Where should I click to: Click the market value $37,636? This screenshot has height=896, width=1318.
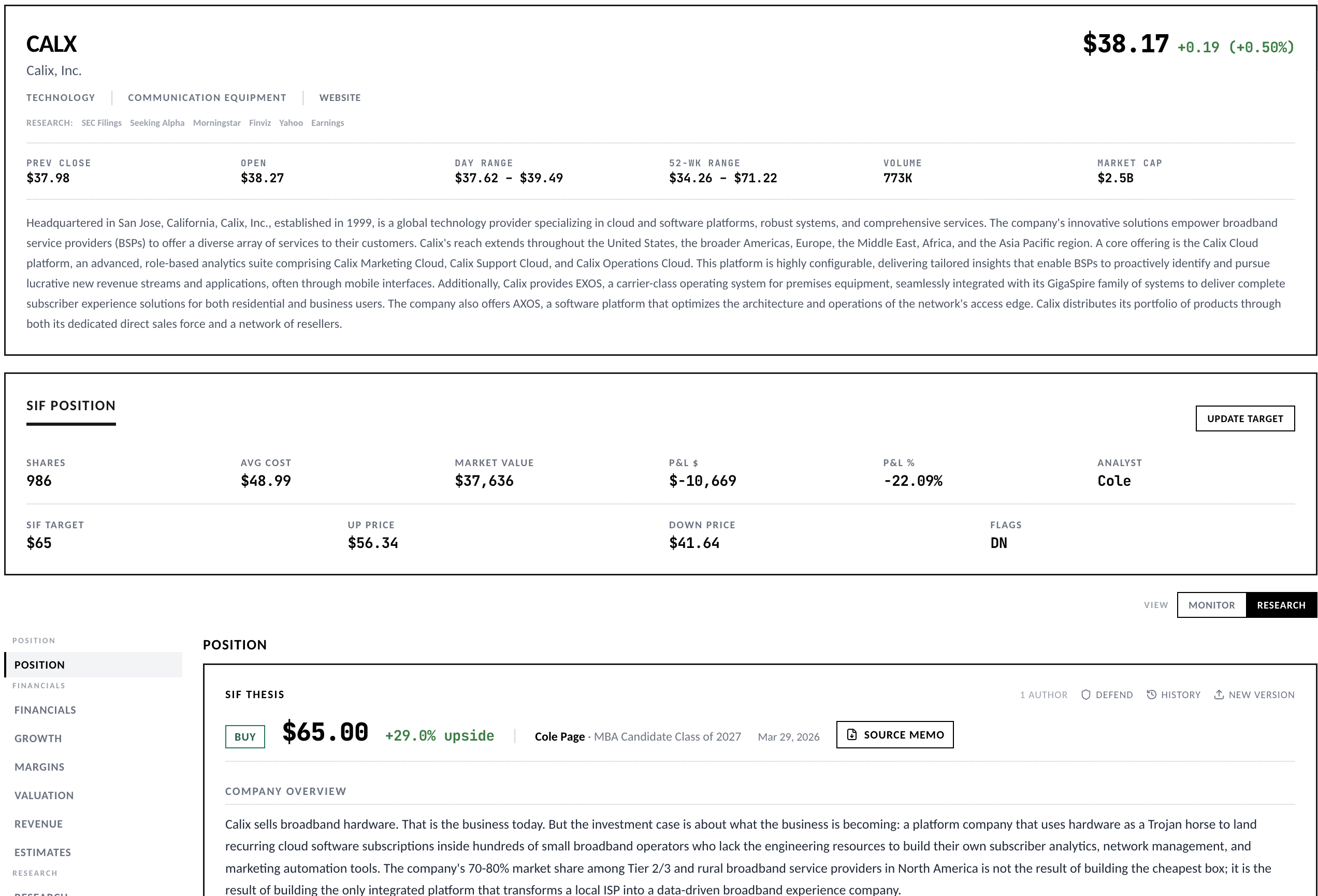484,481
